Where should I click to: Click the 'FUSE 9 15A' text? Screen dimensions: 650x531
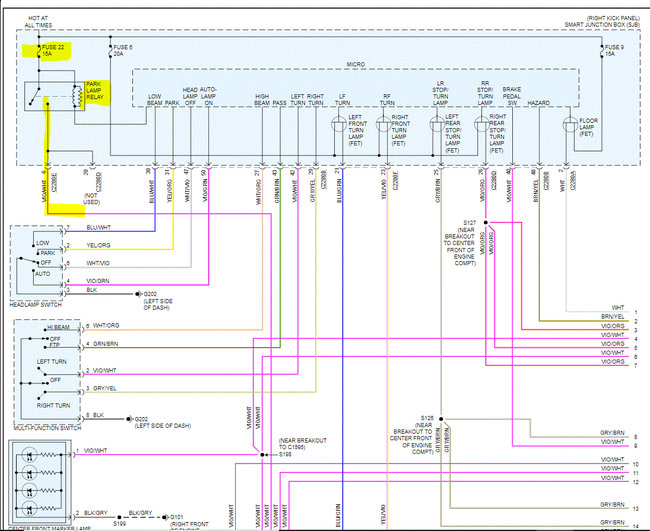614,51
